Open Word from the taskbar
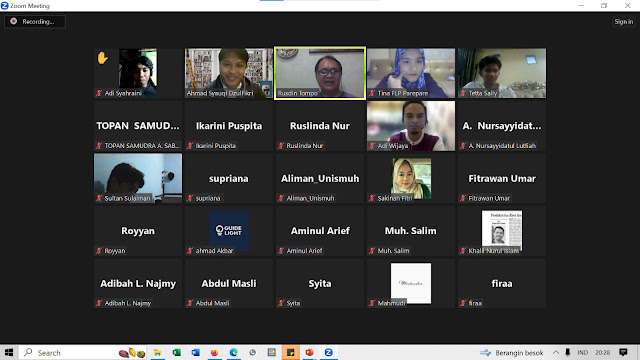 coord(196,352)
